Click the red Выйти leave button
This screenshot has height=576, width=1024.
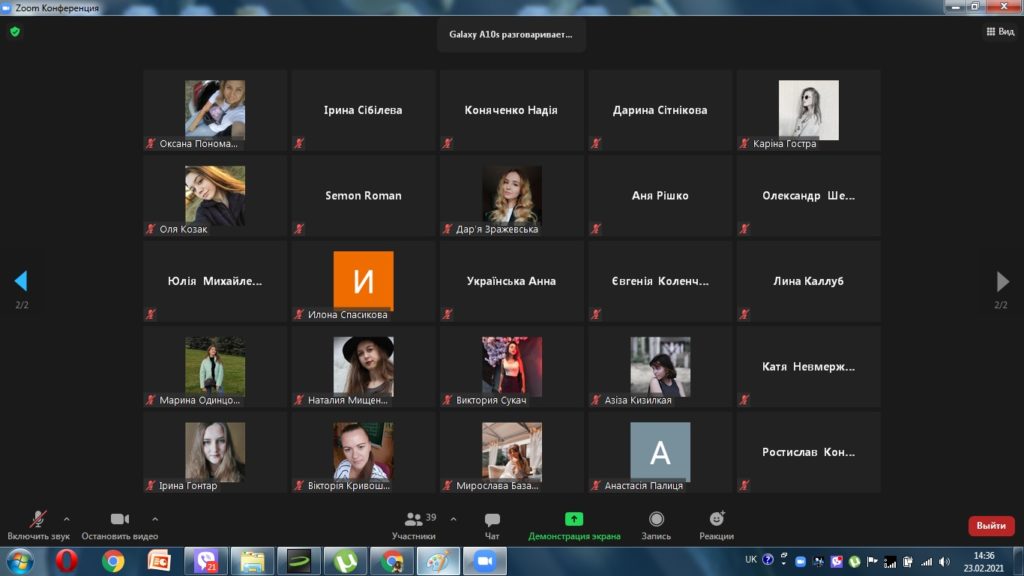(990, 526)
